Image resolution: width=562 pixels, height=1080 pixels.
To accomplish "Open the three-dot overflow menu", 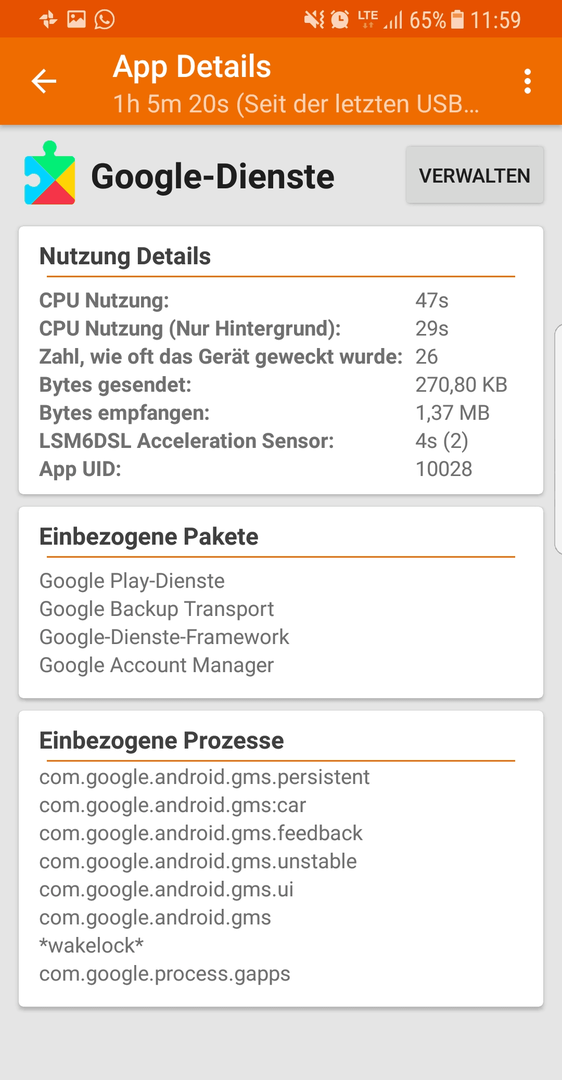I will pyautogui.click(x=527, y=81).
